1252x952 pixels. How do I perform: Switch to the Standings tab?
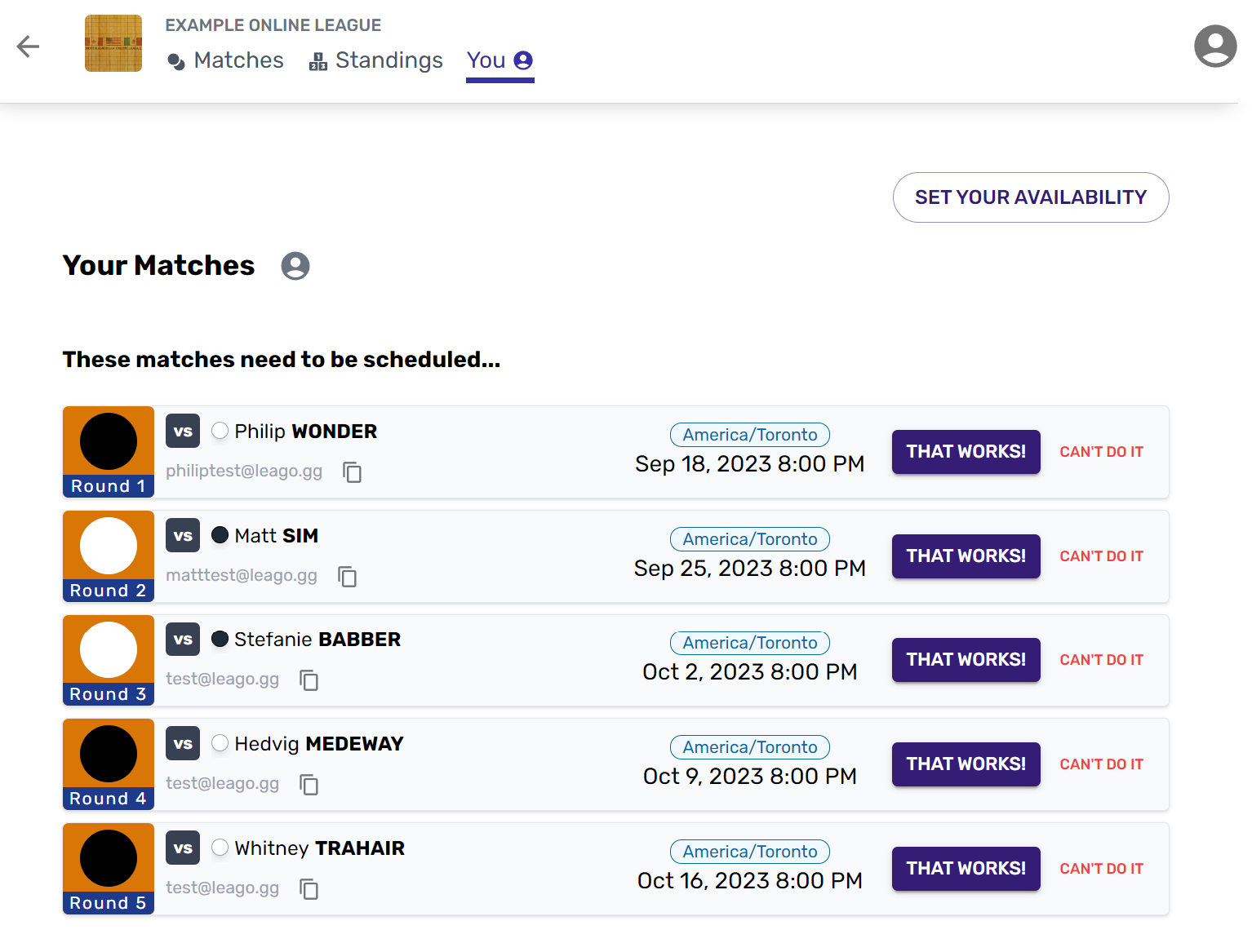pyautogui.click(x=376, y=60)
